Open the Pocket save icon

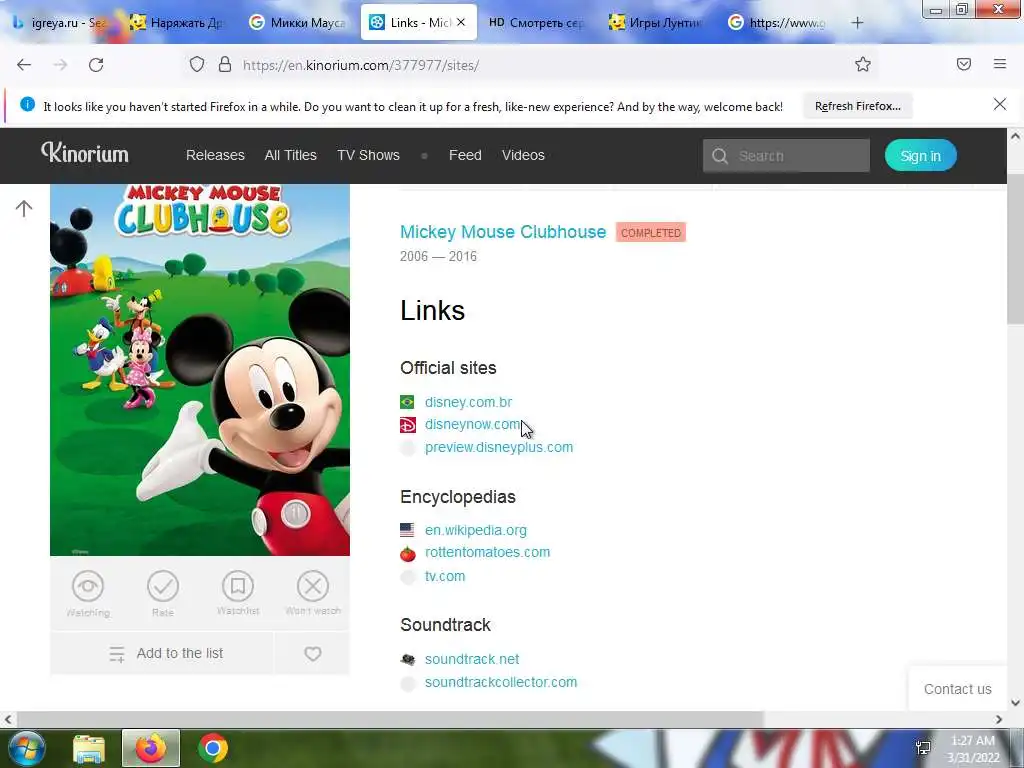[964, 64]
